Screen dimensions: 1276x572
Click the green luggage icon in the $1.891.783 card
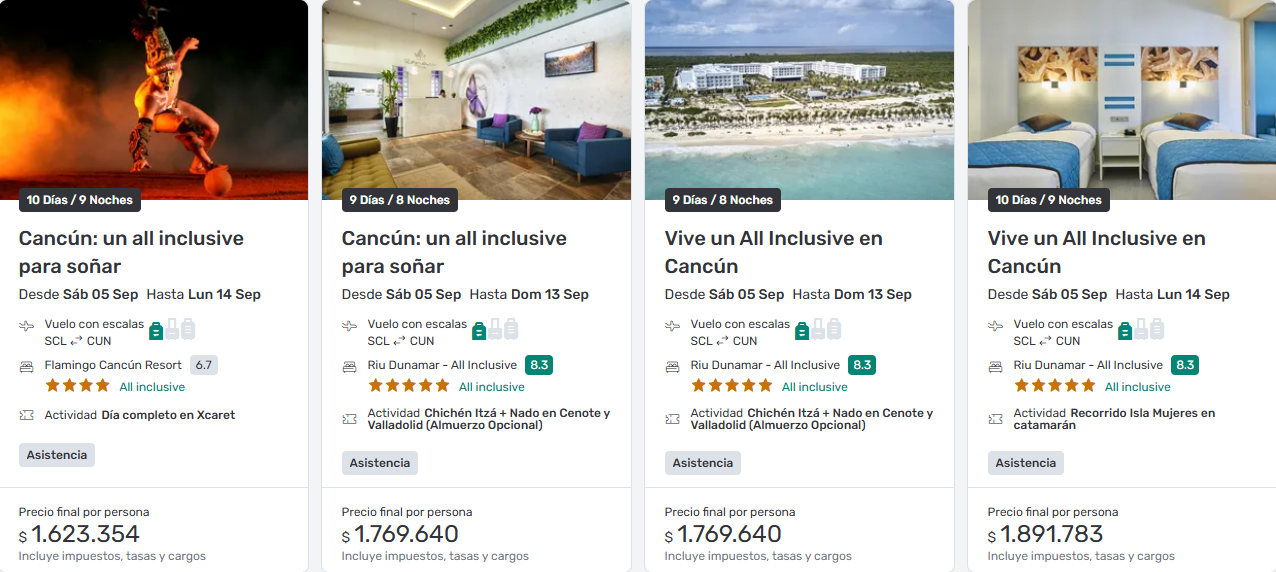(1125, 330)
